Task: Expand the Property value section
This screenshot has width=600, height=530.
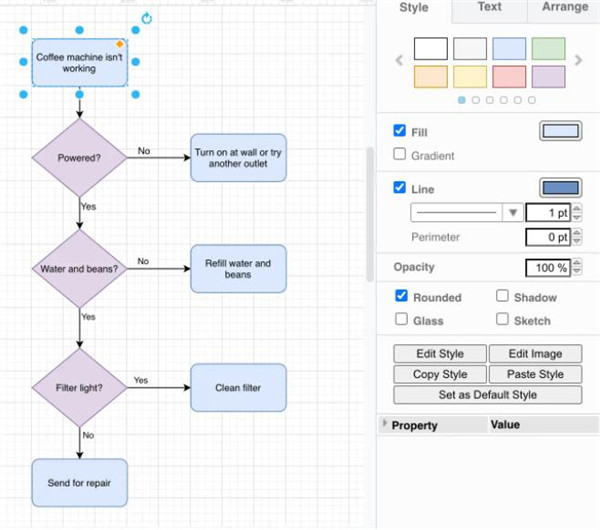Action: pos(385,425)
